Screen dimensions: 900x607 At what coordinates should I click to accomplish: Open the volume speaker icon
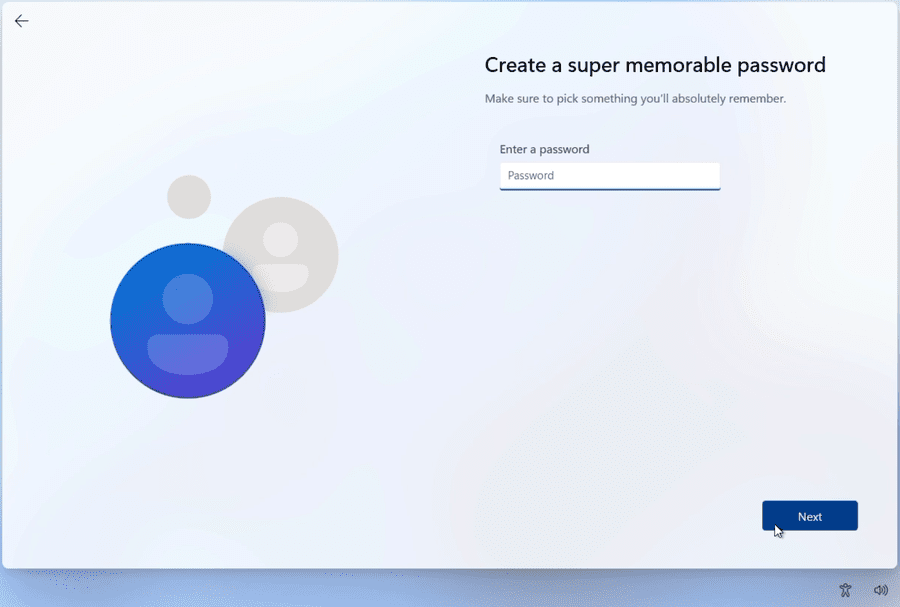click(x=880, y=589)
